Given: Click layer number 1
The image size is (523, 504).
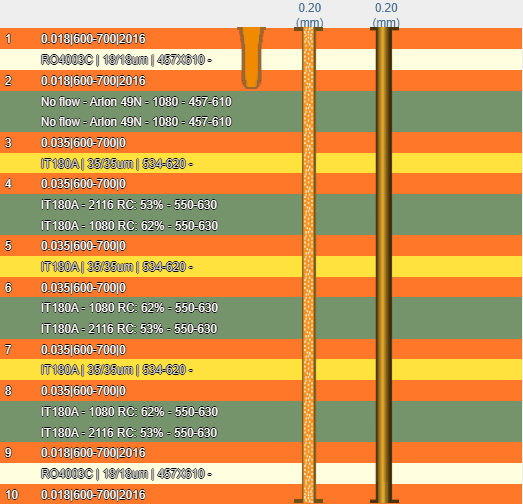Looking at the screenshot, I should 8,39.
